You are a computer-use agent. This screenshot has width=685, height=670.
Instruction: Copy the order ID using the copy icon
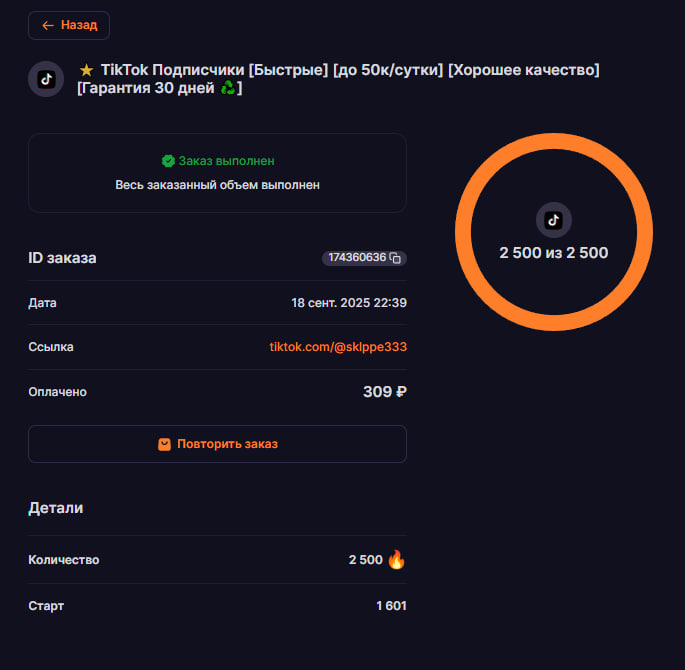click(x=395, y=258)
